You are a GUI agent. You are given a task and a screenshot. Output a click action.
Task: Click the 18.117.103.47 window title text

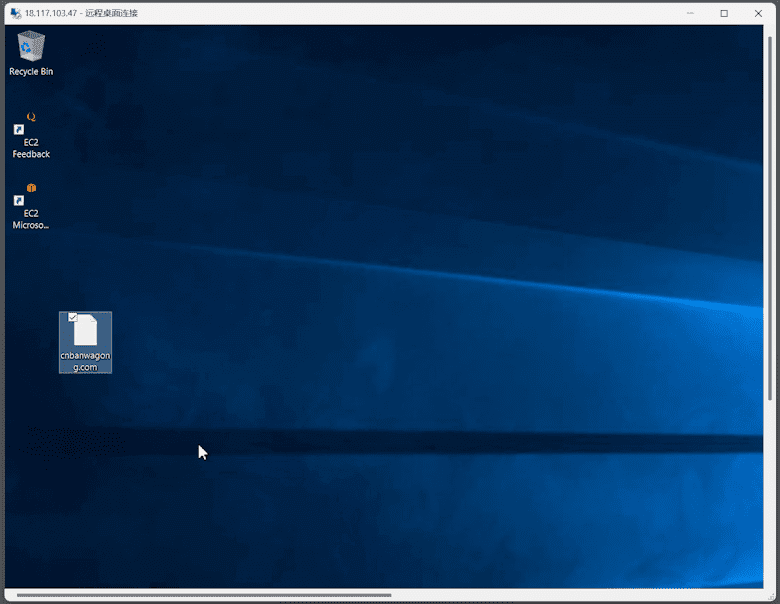[x=81, y=13]
